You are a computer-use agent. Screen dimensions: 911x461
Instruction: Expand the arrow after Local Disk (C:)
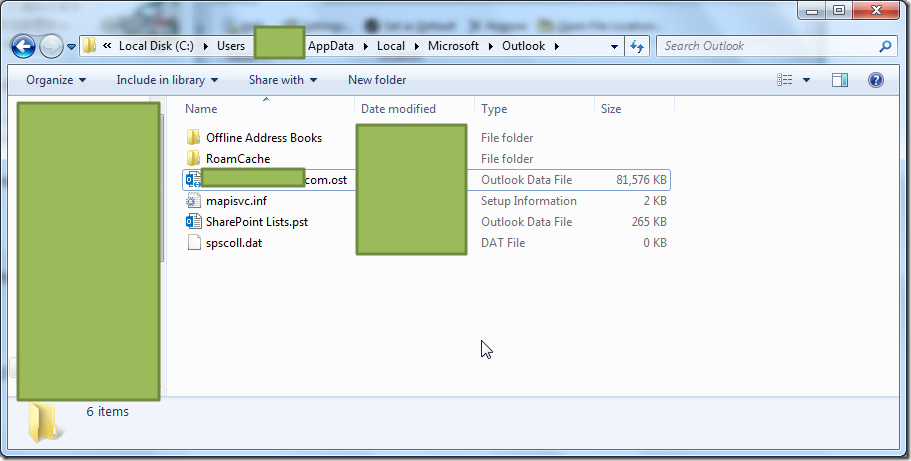(206, 47)
